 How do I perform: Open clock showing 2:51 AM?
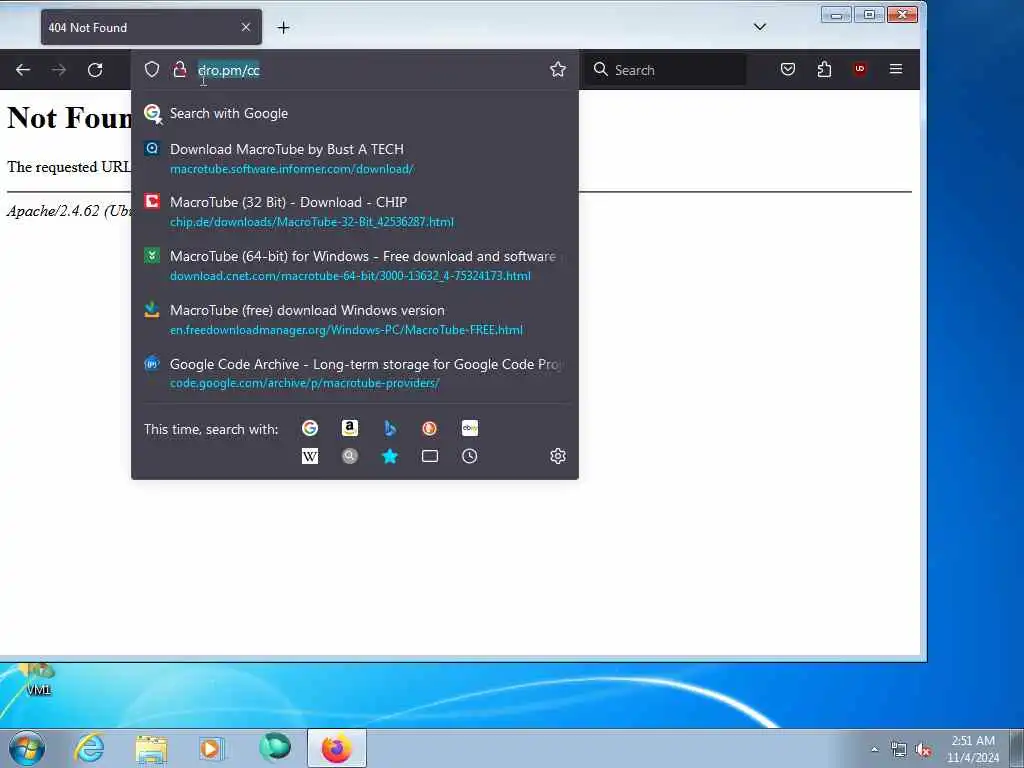pyautogui.click(x=973, y=749)
